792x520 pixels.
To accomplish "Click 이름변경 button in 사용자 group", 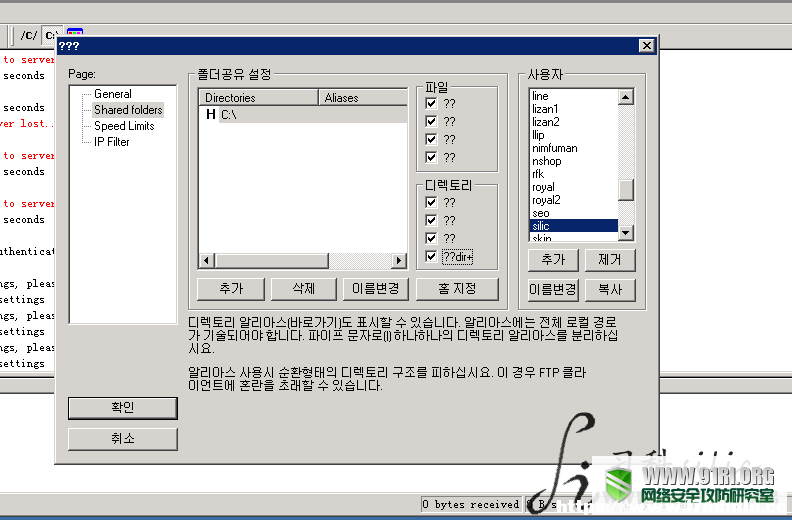I will pyautogui.click(x=553, y=290).
